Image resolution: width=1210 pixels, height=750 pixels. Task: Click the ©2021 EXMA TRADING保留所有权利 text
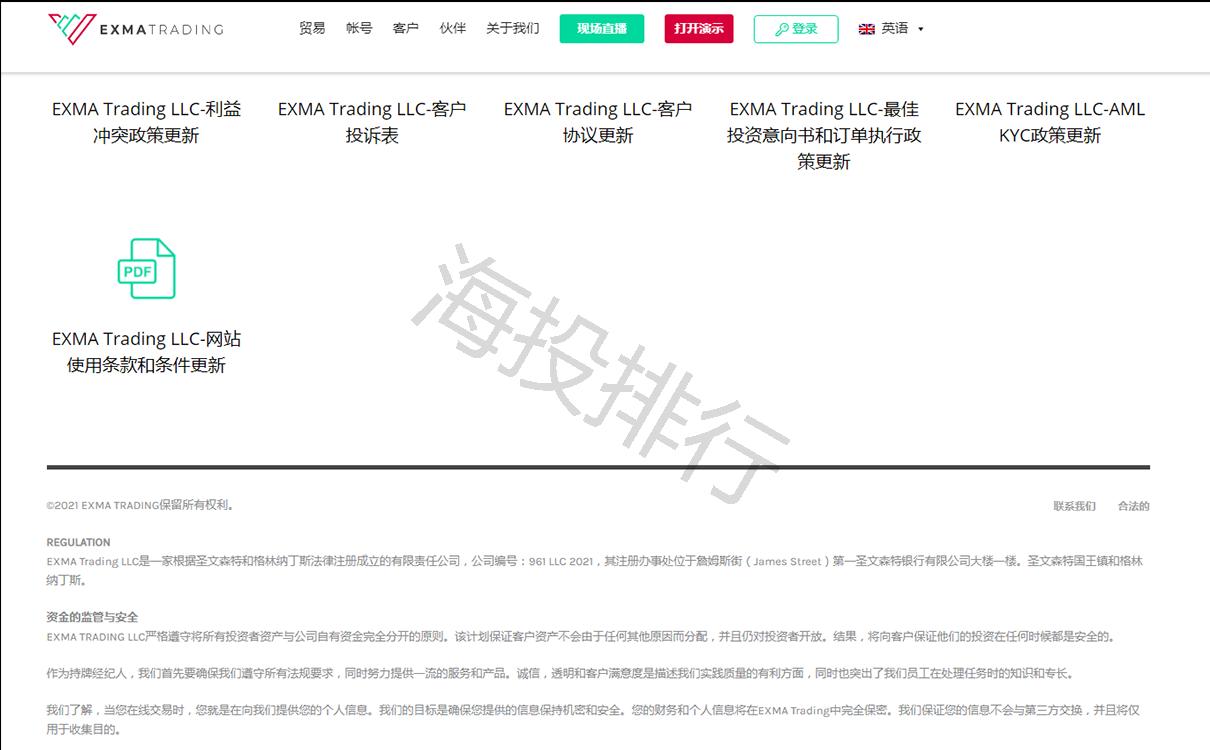point(140,506)
